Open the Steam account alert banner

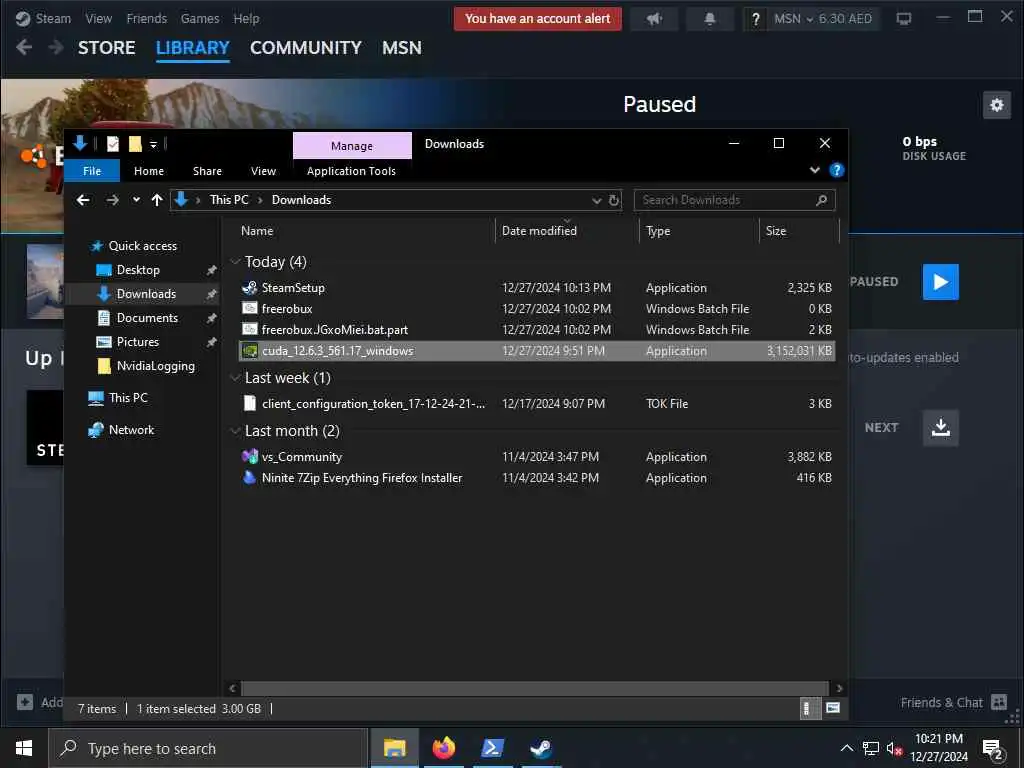tap(537, 19)
